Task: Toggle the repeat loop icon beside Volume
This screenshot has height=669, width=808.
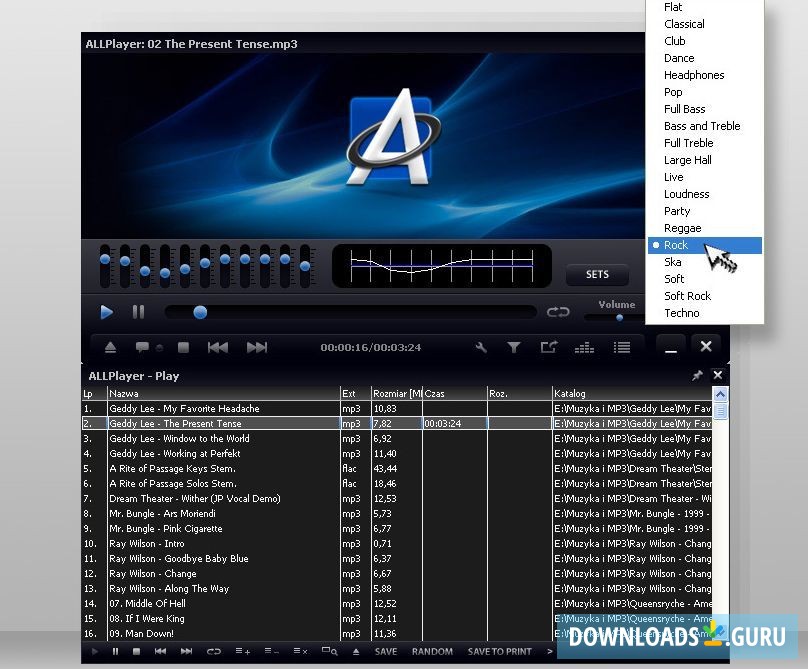Action: click(x=558, y=312)
